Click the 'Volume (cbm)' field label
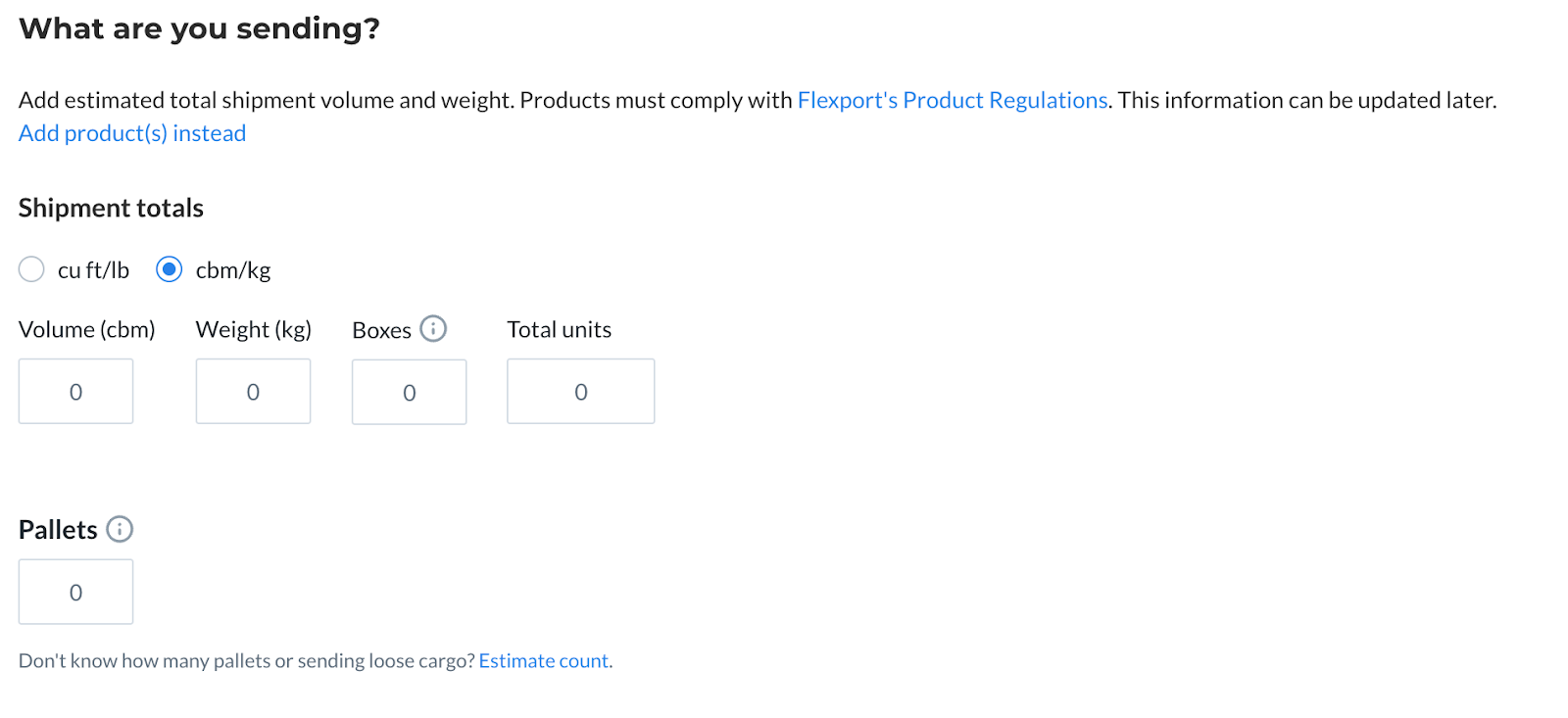The height and width of the screenshot is (718, 1568). 87,330
